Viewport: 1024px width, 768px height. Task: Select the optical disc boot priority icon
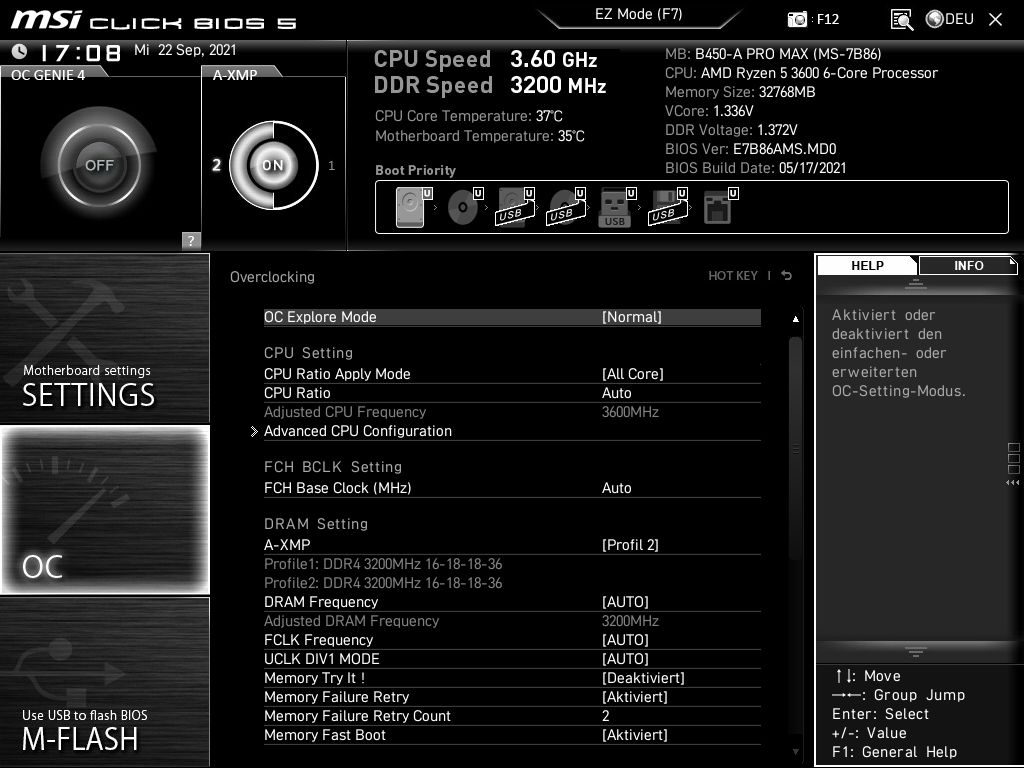click(466, 207)
